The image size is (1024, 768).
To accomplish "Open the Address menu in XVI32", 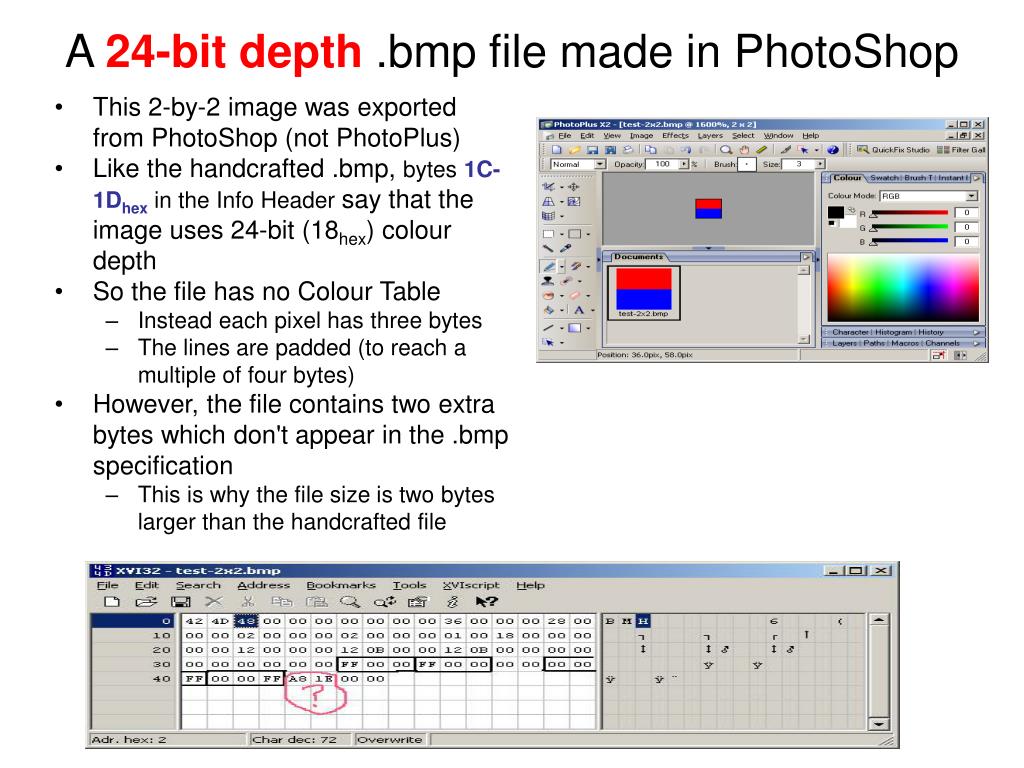I will [x=264, y=586].
